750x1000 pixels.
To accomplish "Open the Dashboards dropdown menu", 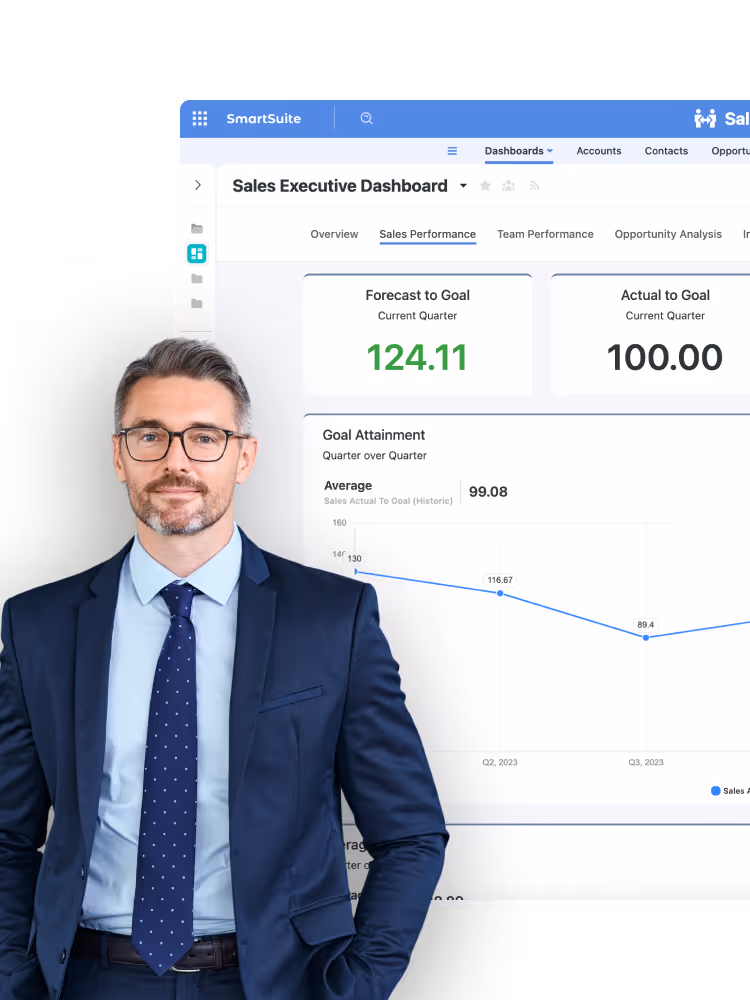I will (518, 151).
